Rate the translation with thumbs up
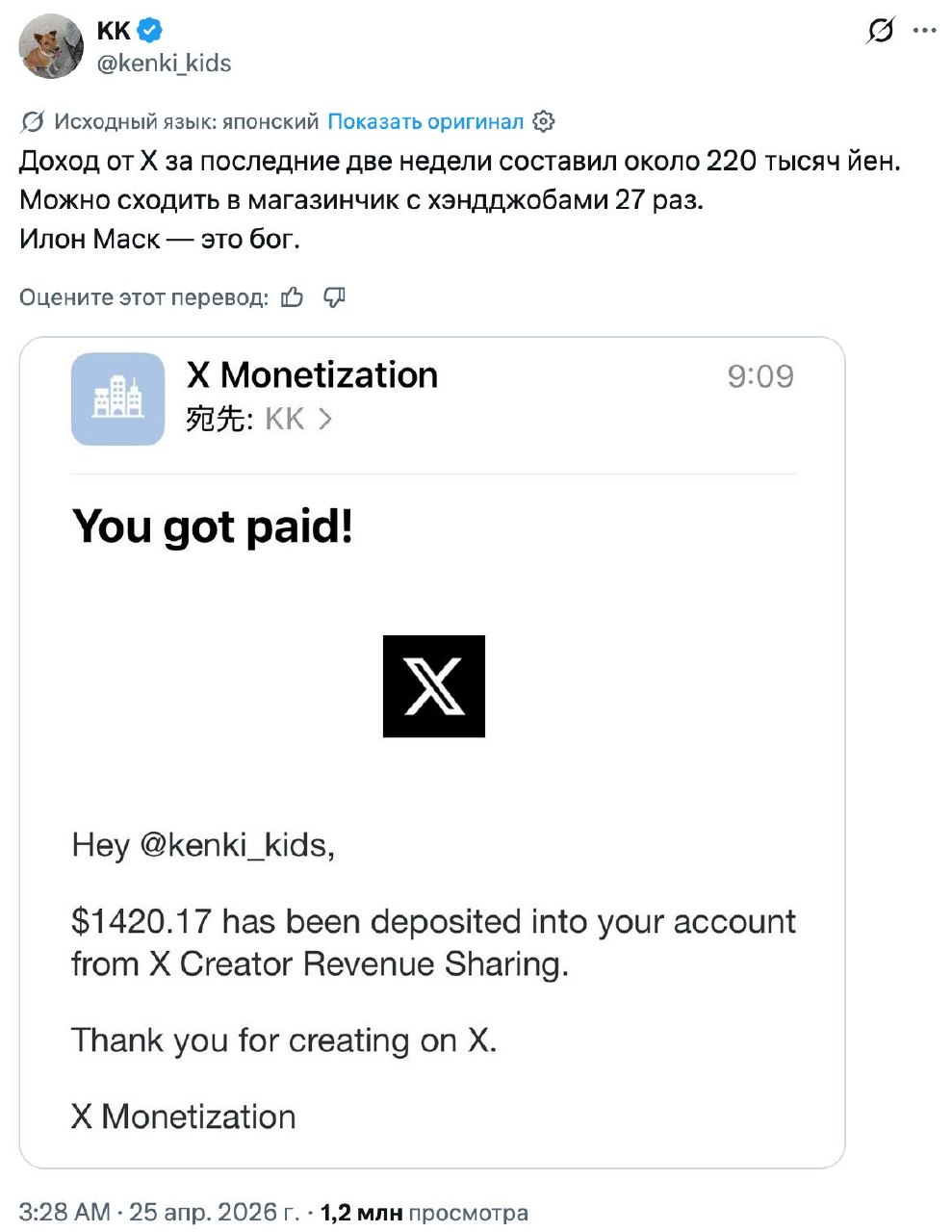This screenshot has width=952, height=1232. 293,297
